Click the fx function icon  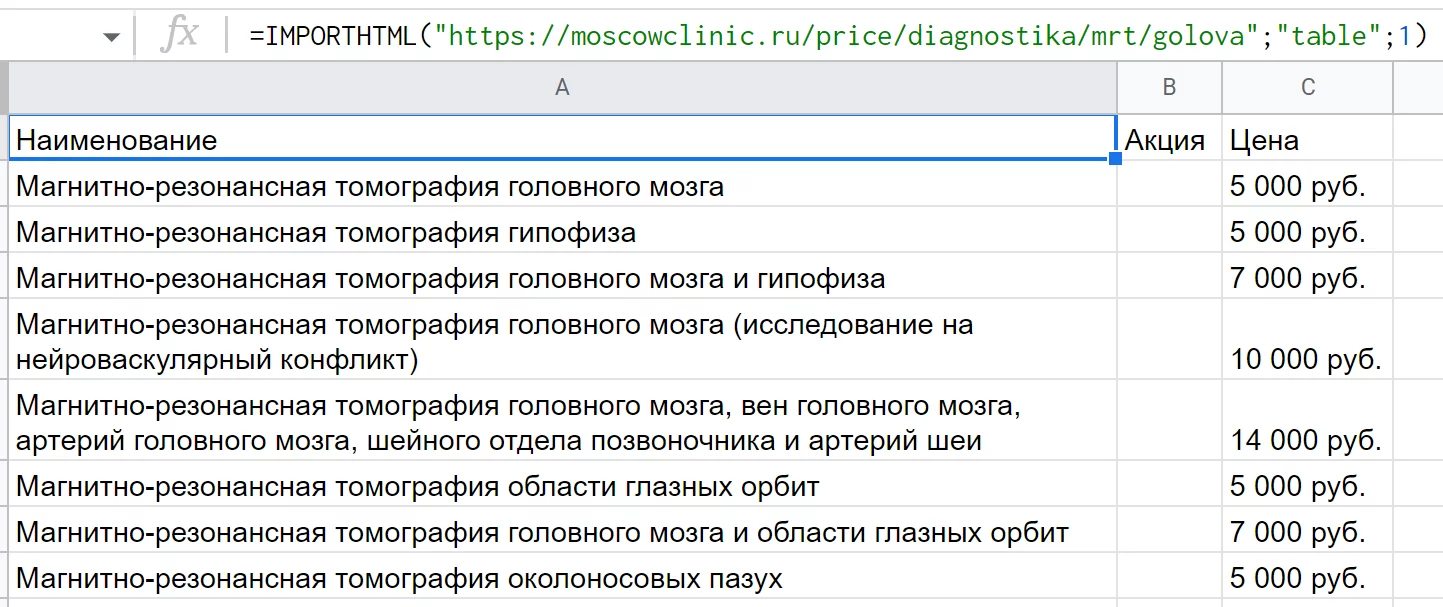click(x=180, y=36)
